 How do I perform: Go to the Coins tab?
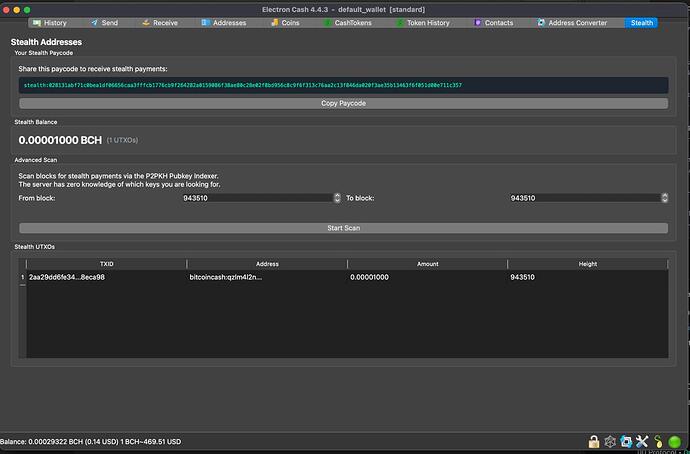click(284, 22)
